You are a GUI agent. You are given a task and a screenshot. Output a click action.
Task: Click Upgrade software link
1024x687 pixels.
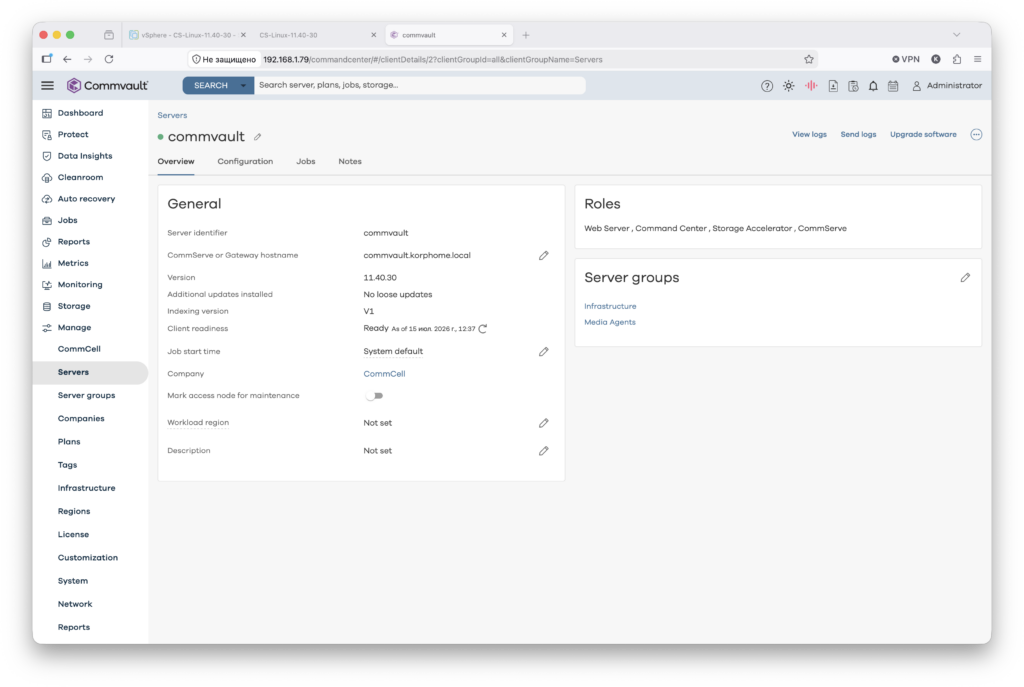tap(923, 135)
